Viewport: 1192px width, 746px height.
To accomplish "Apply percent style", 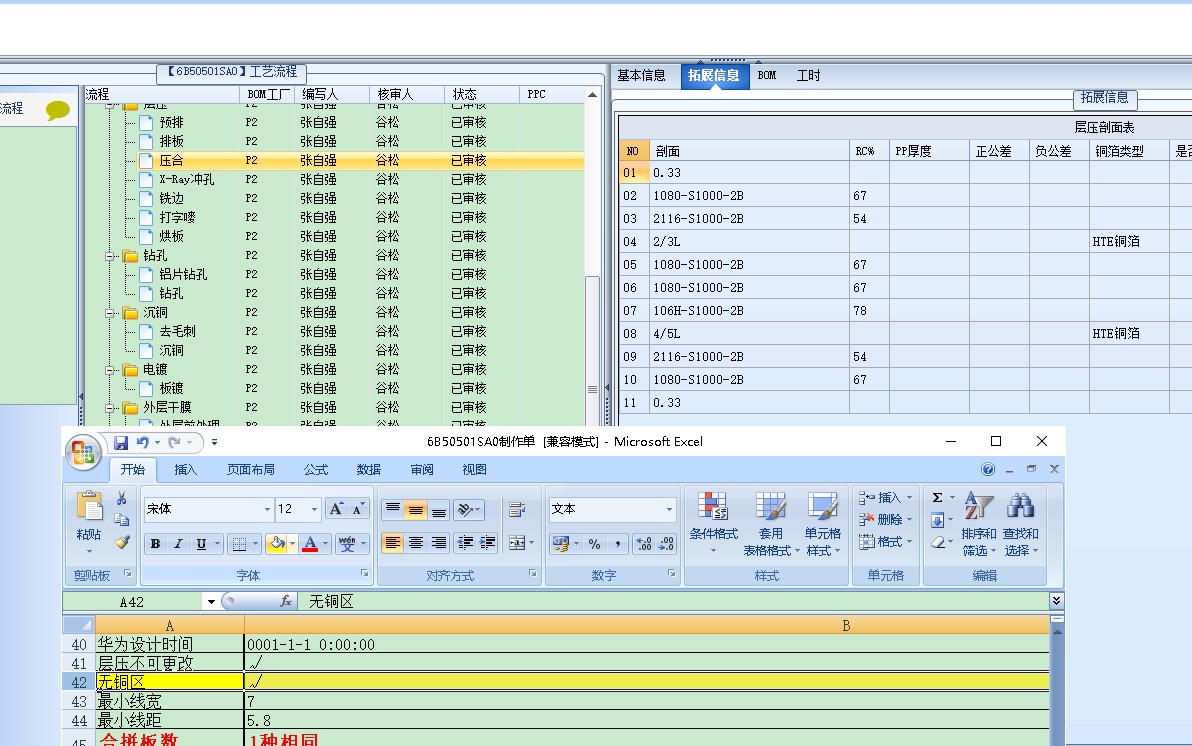I will pyautogui.click(x=594, y=544).
